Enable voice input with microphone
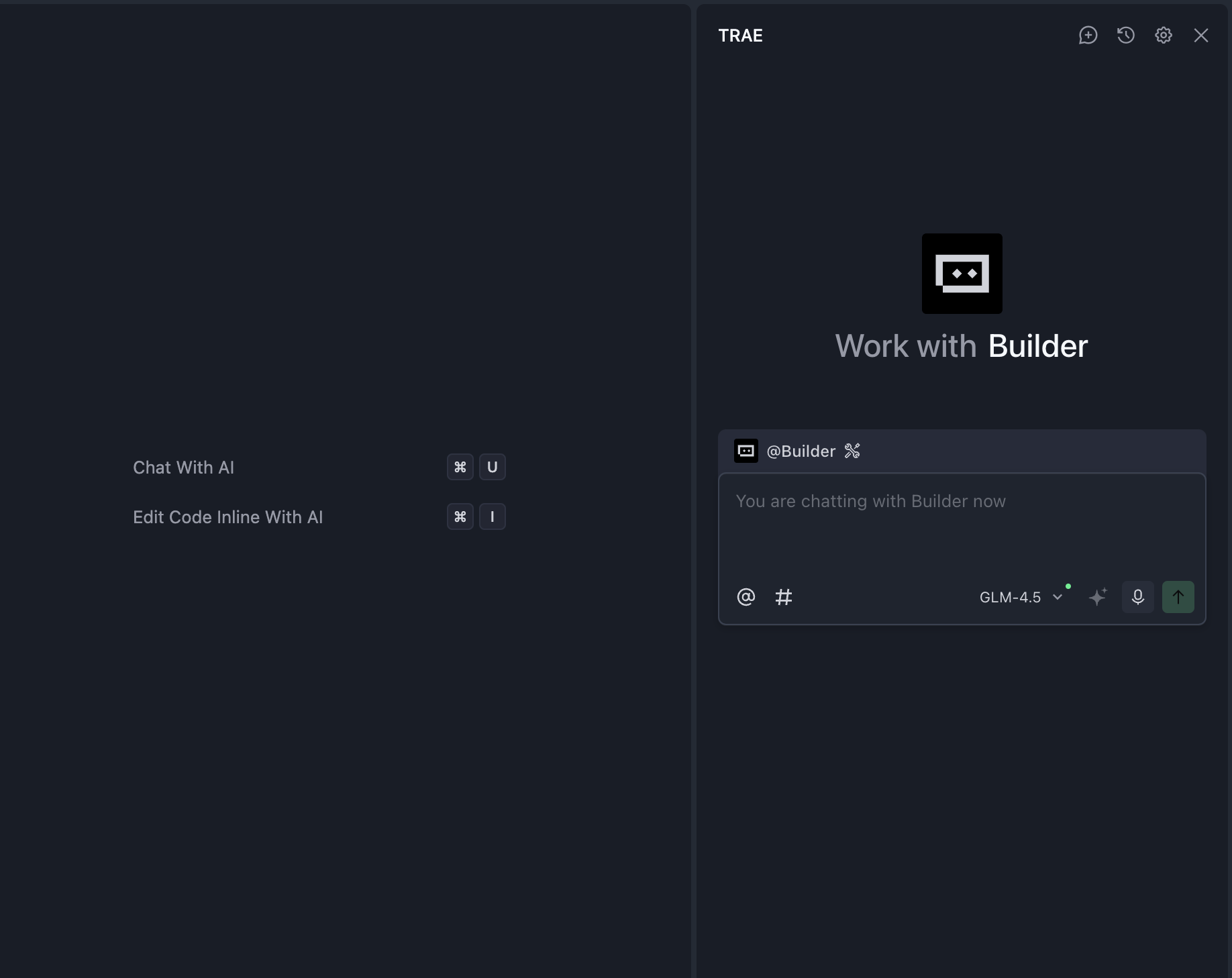Viewport: 1232px width, 978px height. (x=1137, y=597)
